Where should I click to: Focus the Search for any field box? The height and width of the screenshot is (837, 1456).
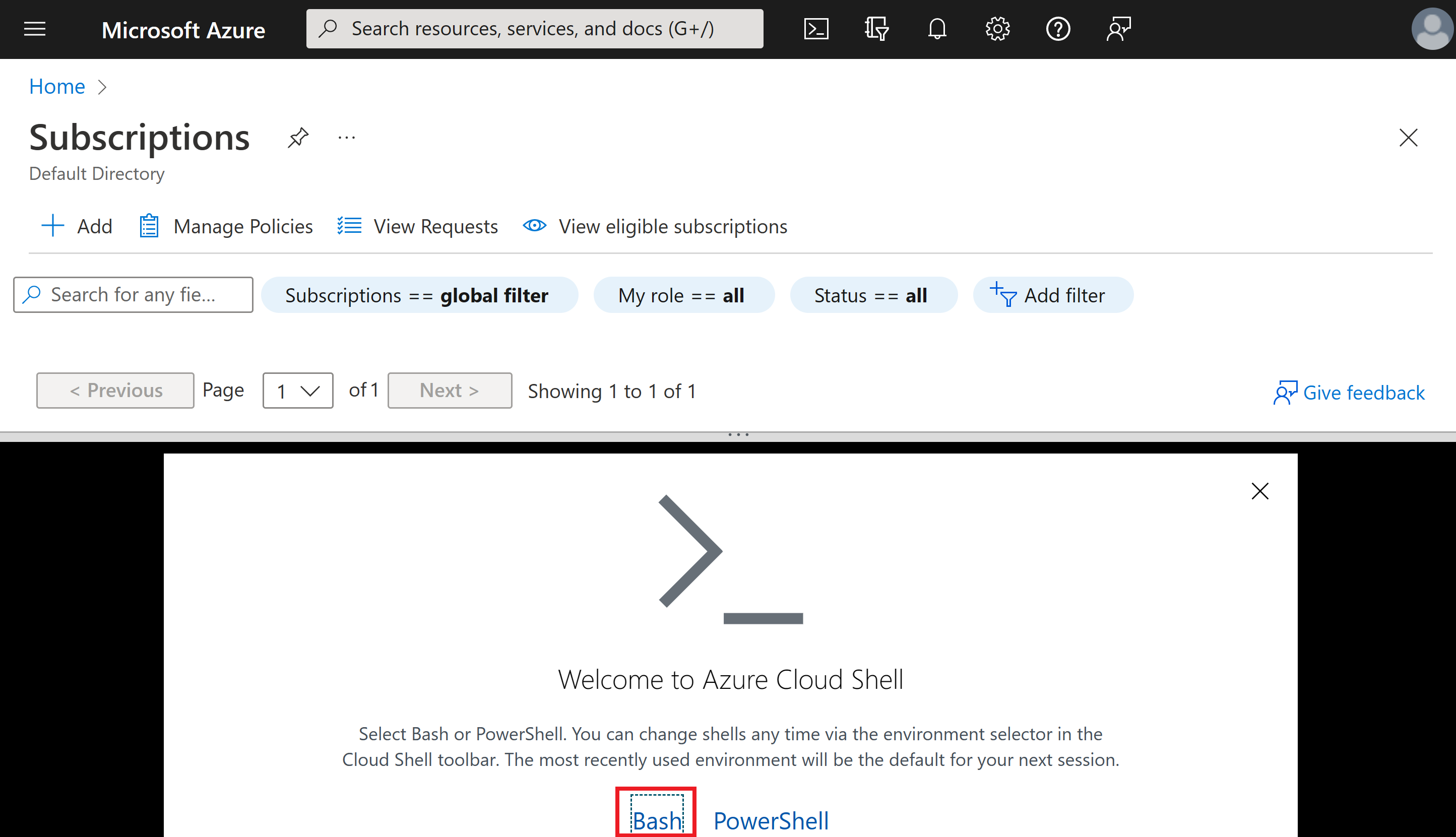point(134,295)
